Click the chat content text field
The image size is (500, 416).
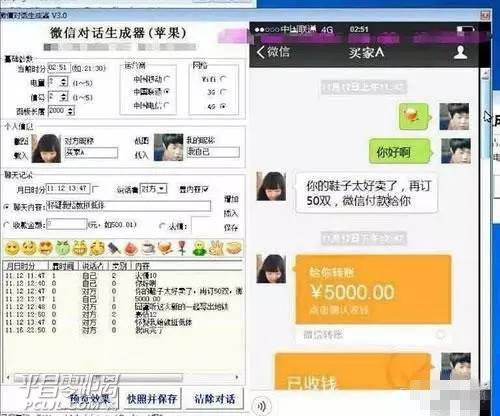[x=129, y=206]
